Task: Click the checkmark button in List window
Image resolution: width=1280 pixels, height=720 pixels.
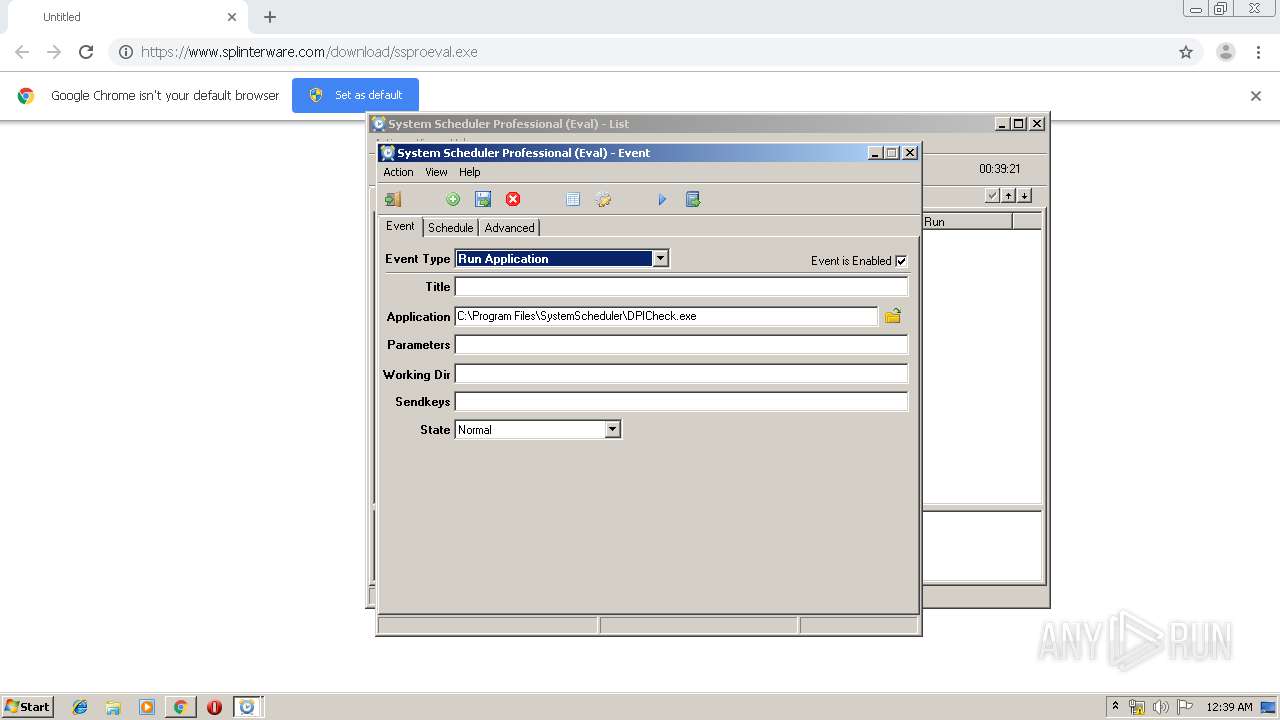Action: [992, 195]
